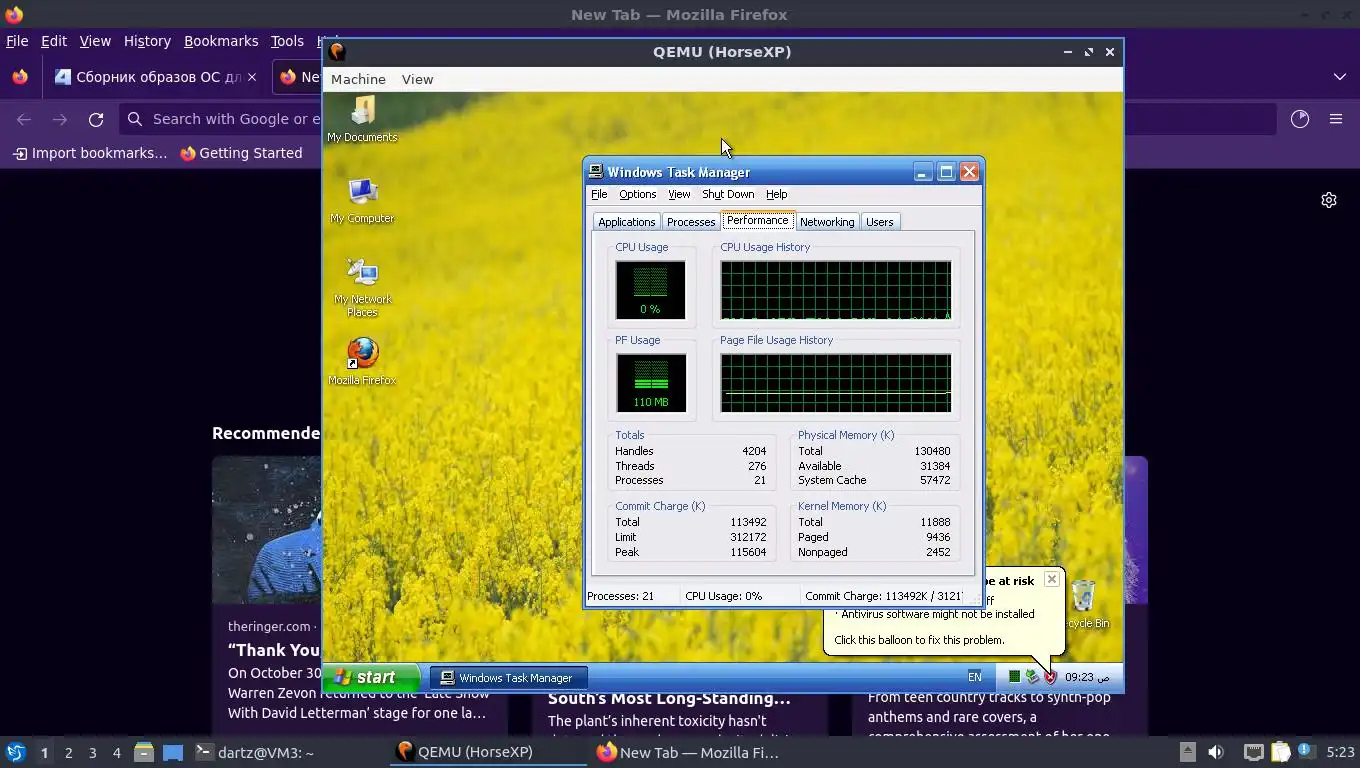Open the QEMU Machine menu

click(x=358, y=79)
